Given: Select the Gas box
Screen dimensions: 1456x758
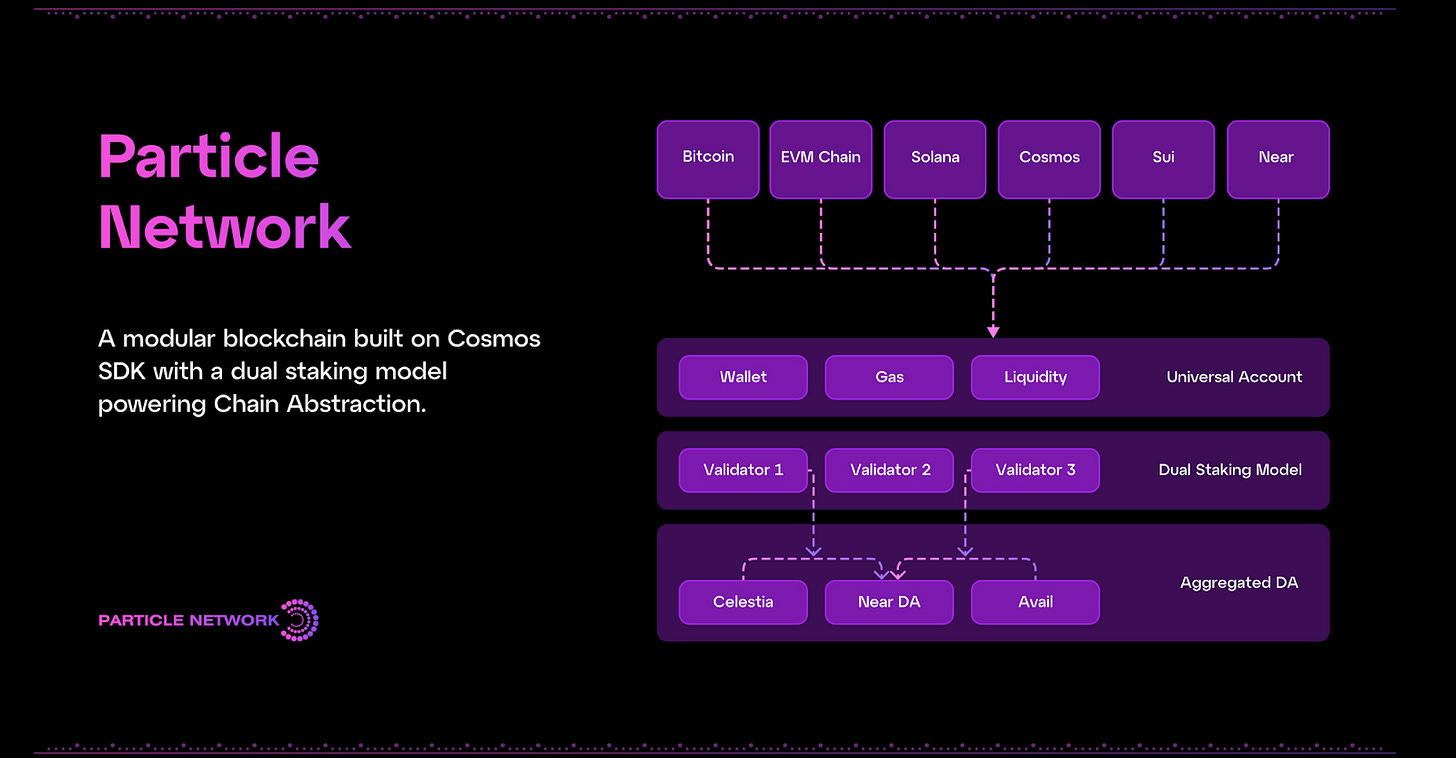Looking at the screenshot, I should click(x=889, y=377).
